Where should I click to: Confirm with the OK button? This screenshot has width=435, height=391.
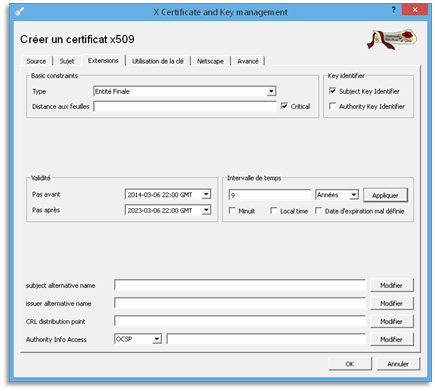pyautogui.click(x=350, y=364)
